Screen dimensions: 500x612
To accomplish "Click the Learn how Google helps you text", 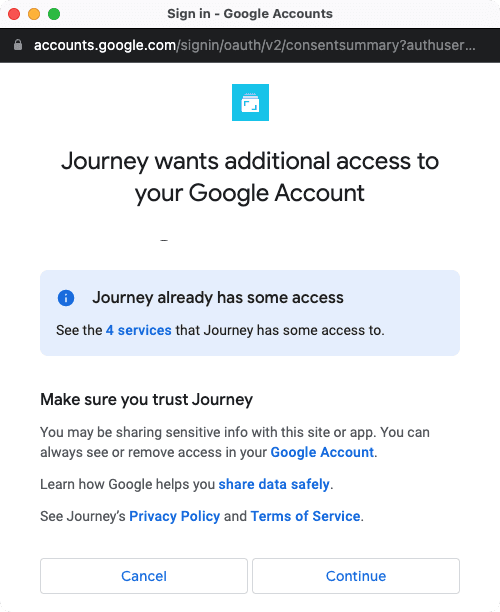I will click(x=128, y=484).
